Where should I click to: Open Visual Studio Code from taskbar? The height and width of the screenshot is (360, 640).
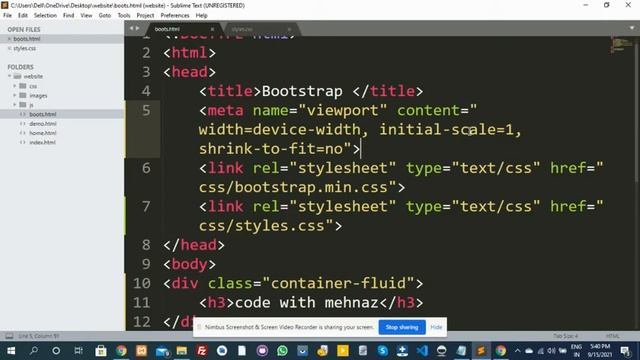[x=422, y=351]
